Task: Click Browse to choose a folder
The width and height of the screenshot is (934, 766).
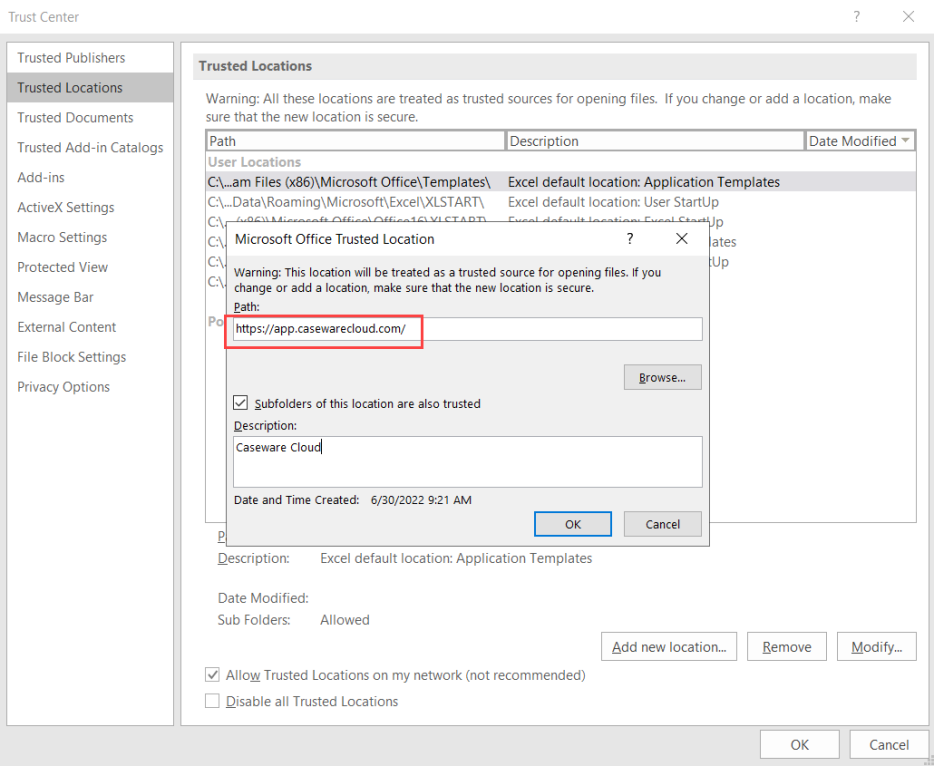Action: [x=662, y=377]
